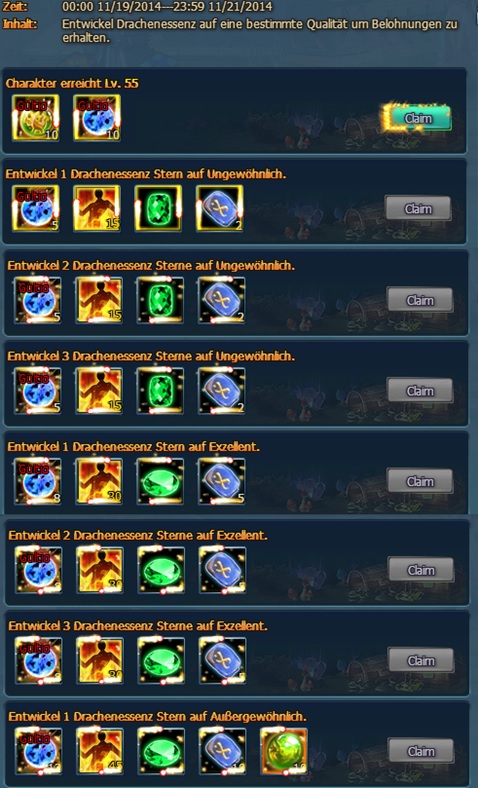Select the blue orb icon in Lv. 55 row
This screenshot has width=478, height=788.
(97, 118)
